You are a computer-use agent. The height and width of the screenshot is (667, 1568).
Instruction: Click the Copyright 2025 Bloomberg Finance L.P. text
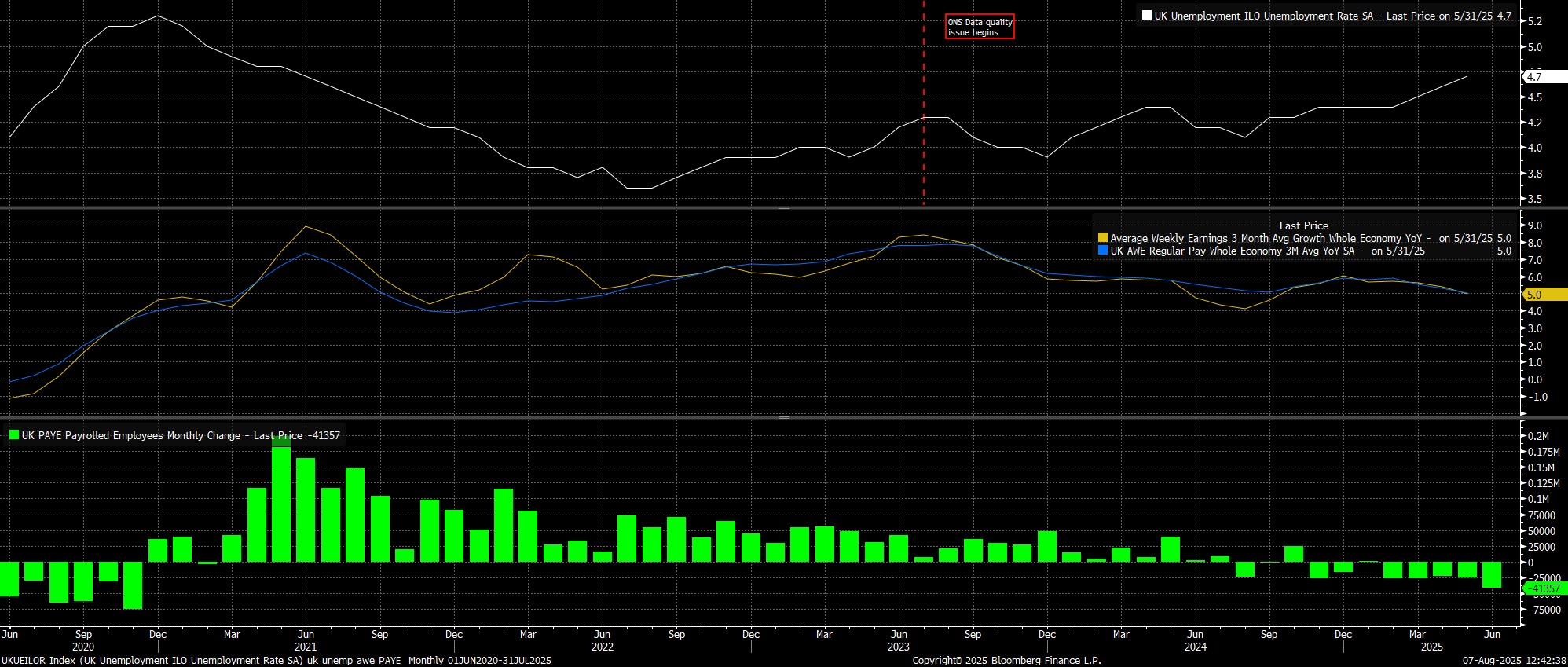point(1006,661)
